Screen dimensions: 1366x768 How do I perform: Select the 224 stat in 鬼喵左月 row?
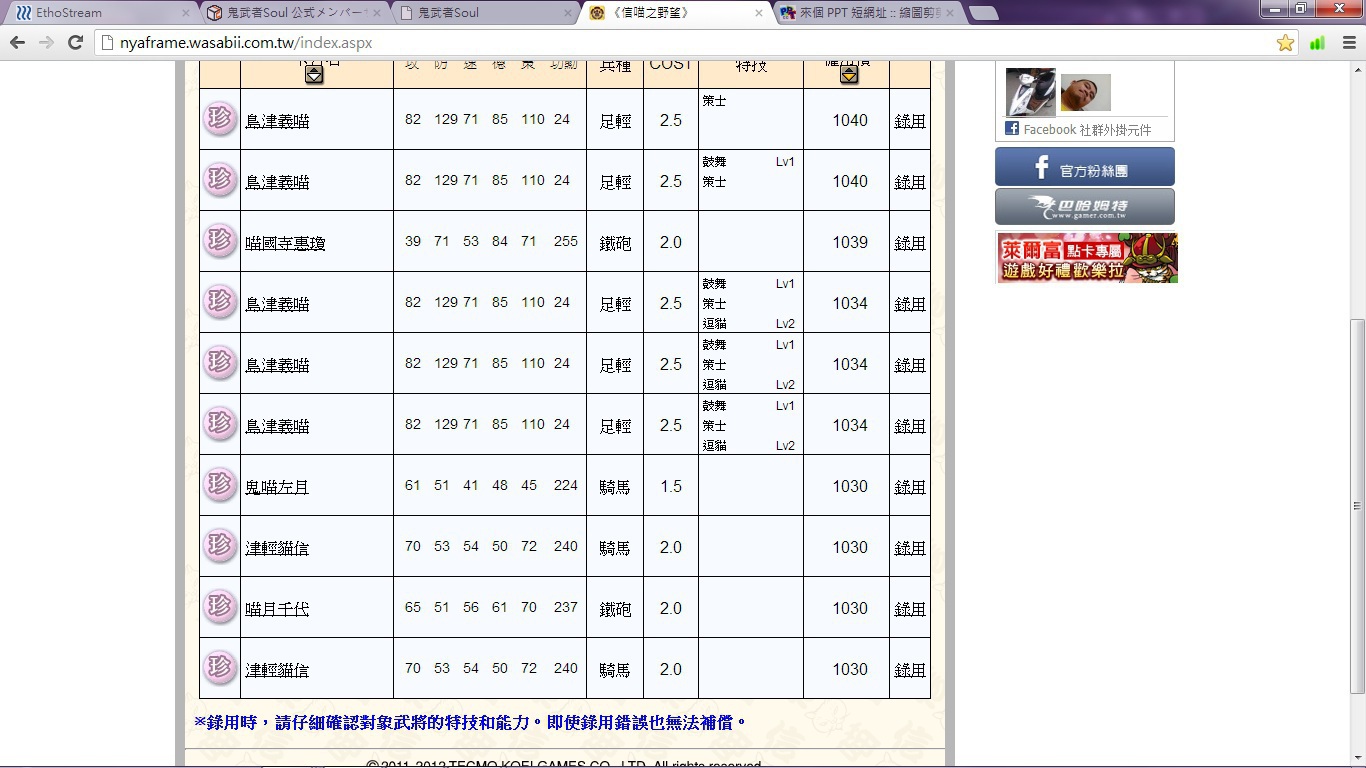[x=566, y=485]
